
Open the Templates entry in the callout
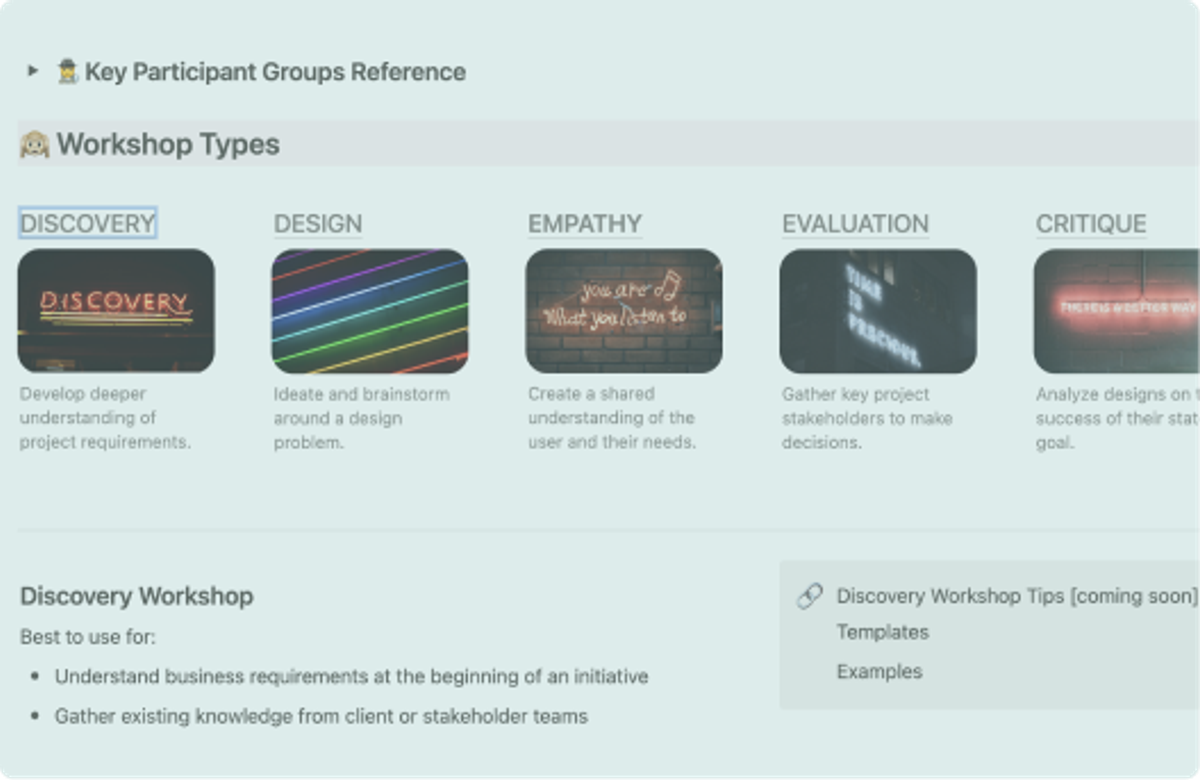[x=883, y=632]
